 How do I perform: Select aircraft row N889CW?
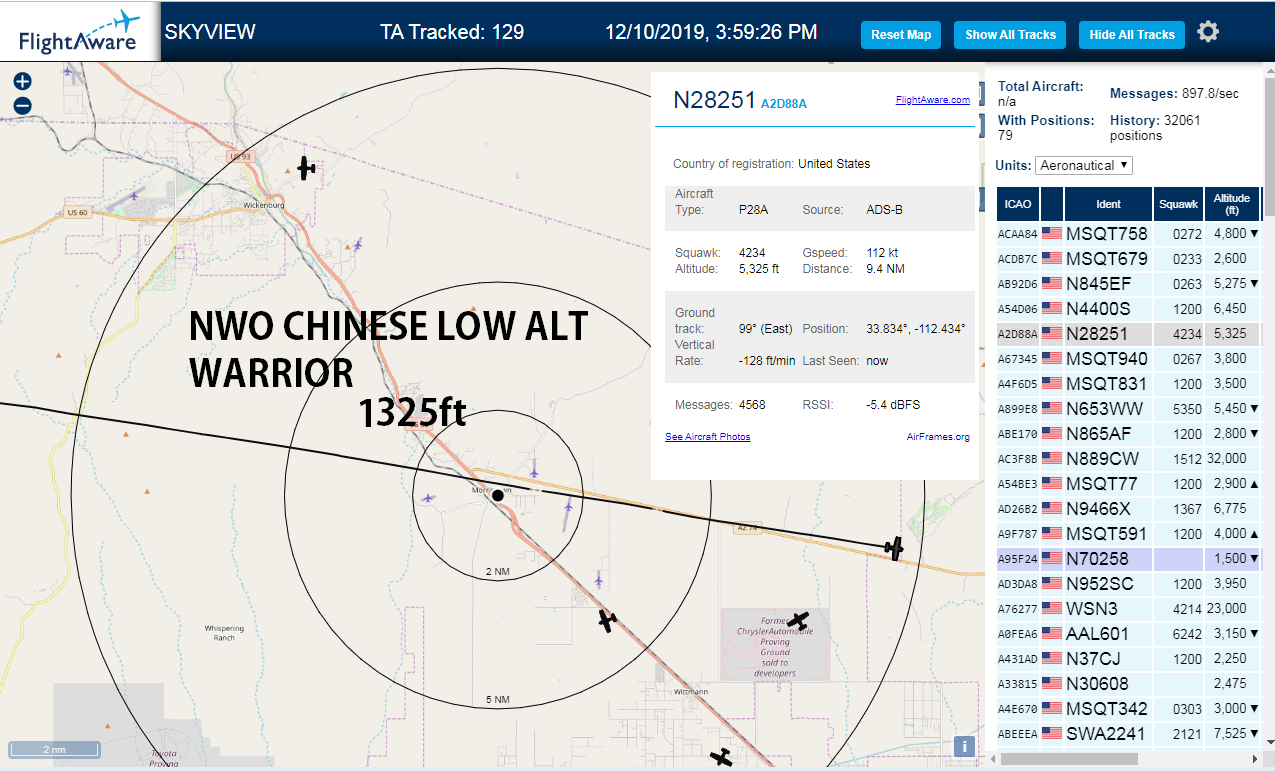pos(1129,459)
